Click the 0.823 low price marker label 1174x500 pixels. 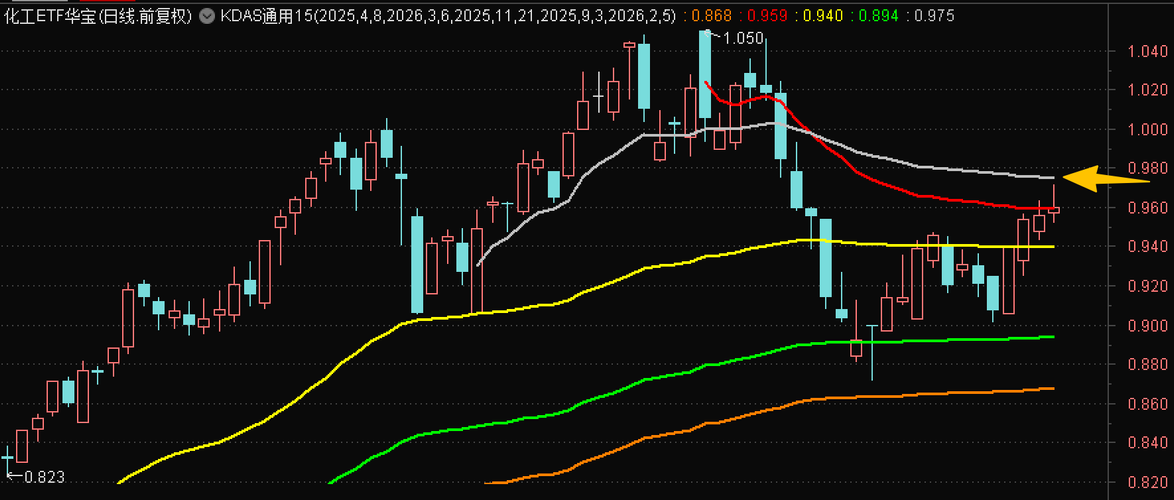(x=45, y=477)
